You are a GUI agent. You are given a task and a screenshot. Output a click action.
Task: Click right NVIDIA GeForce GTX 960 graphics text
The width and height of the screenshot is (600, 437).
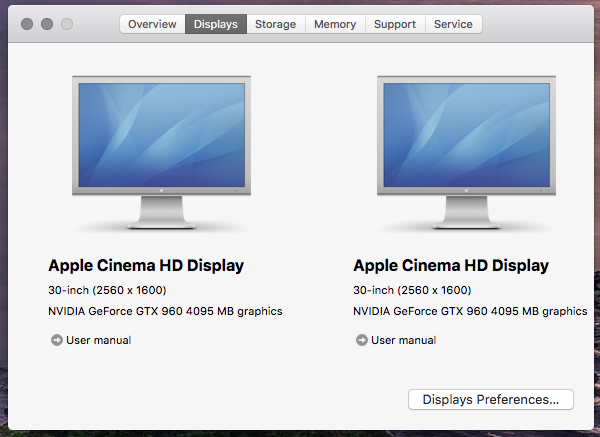point(470,311)
